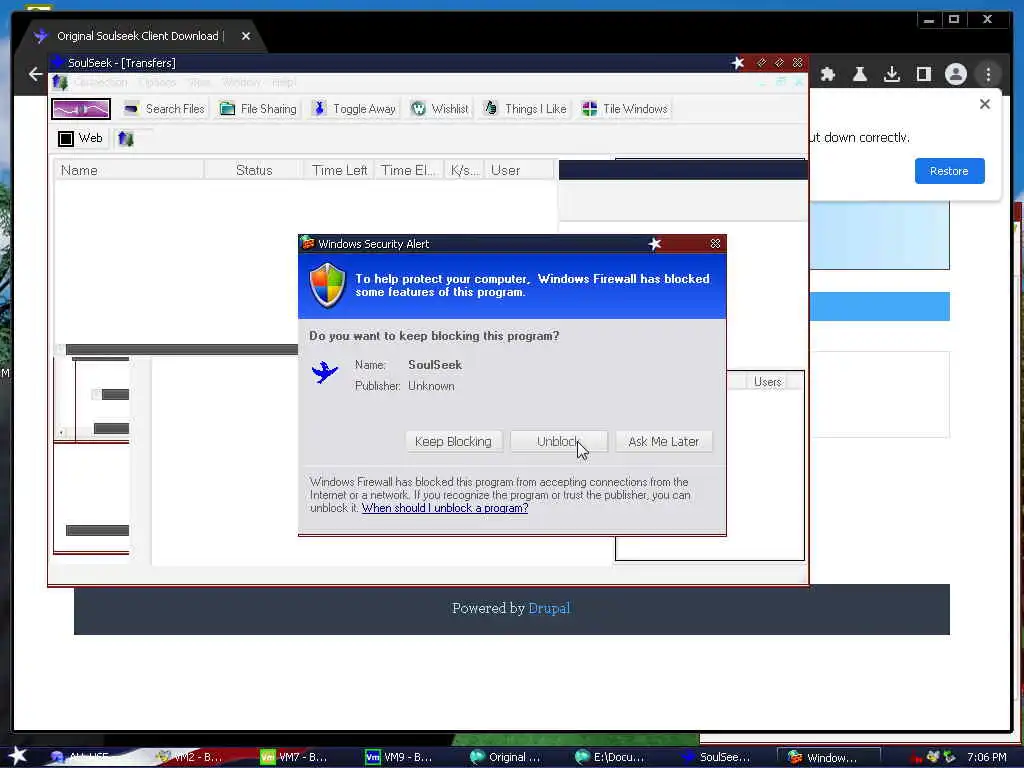Open the E:\Docu... taskbar window
Image resolution: width=1024 pixels, height=768 pixels.
point(611,757)
